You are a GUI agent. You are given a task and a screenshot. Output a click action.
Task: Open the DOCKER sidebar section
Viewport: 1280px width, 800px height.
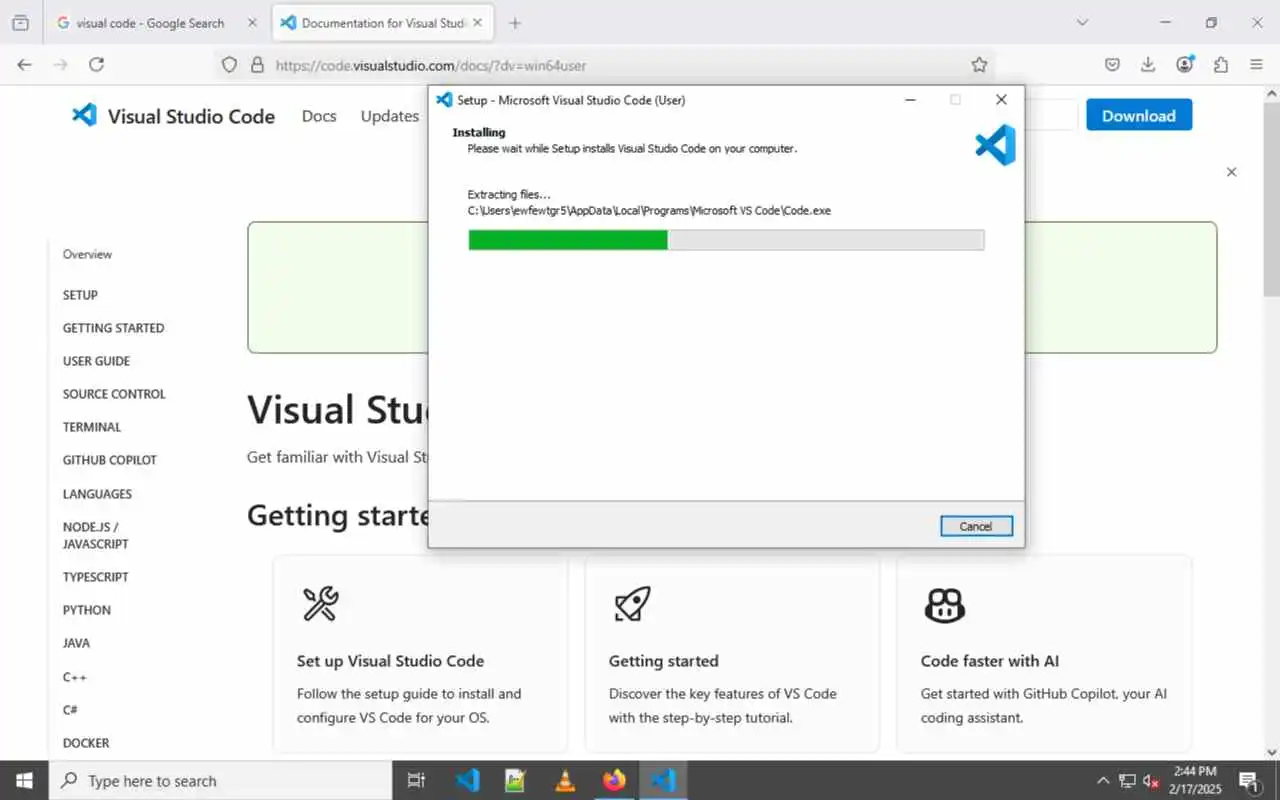(86, 743)
